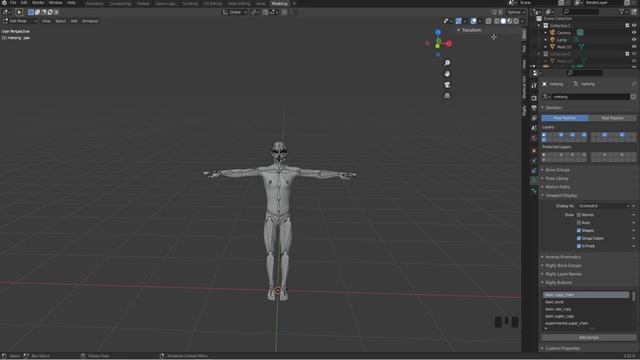Viewport: 640px width, 360px height.
Task: Click the Camera object icon in outliner
Action: (x=552, y=33)
